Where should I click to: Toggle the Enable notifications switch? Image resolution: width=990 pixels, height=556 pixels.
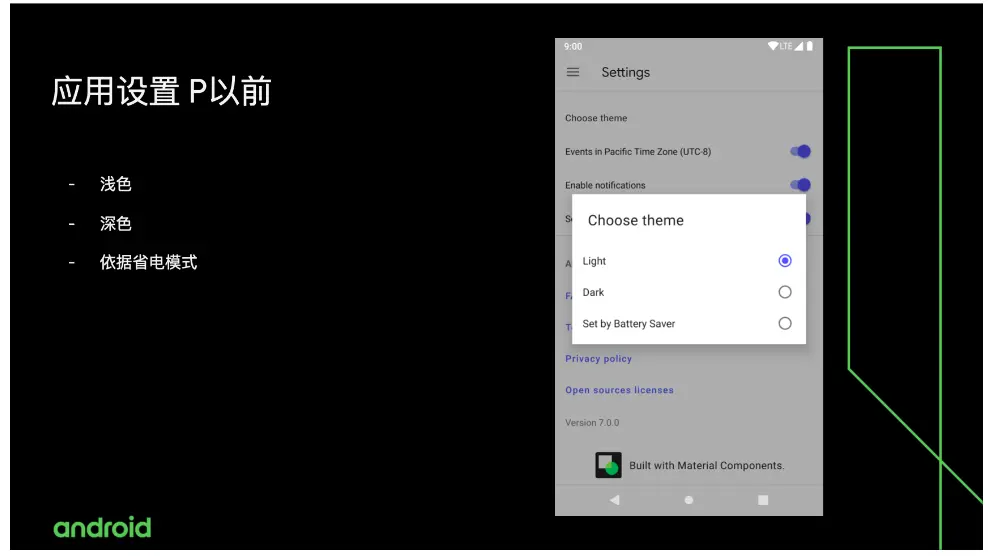(800, 185)
